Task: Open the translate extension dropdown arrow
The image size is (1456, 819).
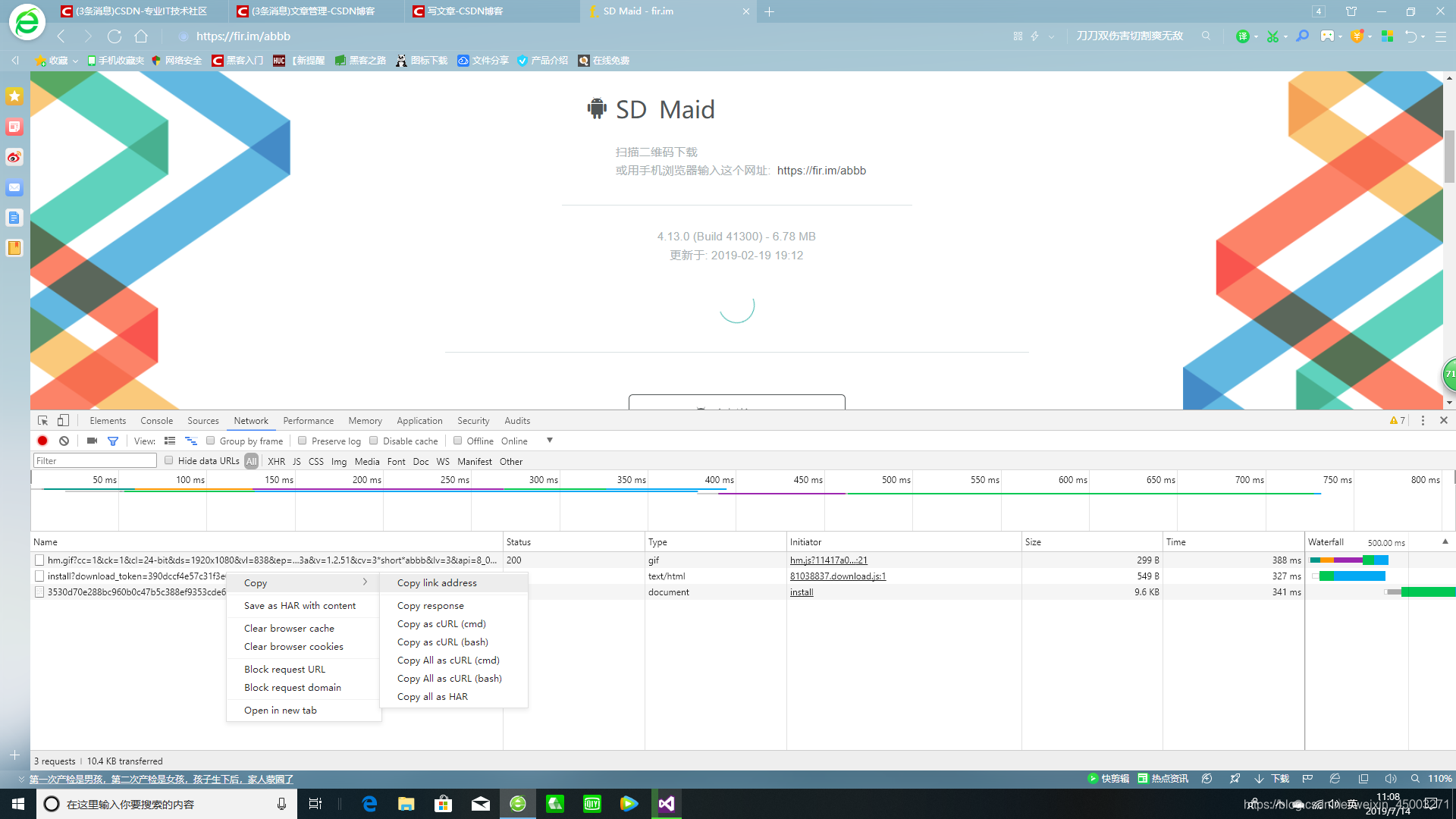Action: tap(1257, 36)
